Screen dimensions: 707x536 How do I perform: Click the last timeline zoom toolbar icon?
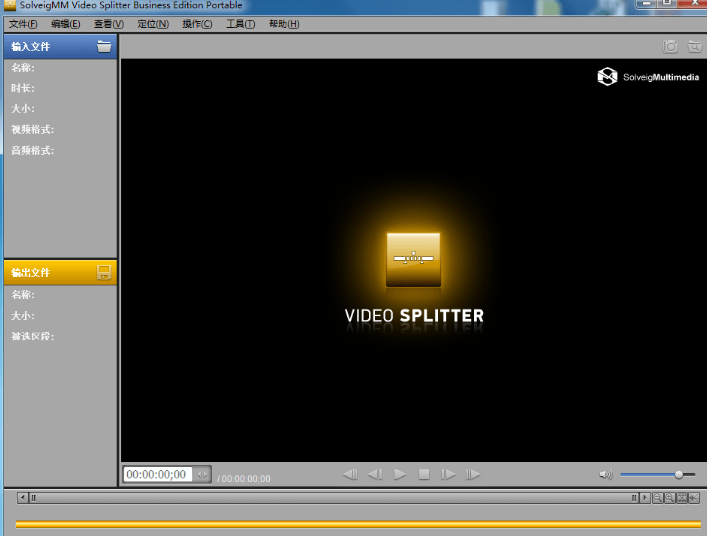tap(694, 498)
